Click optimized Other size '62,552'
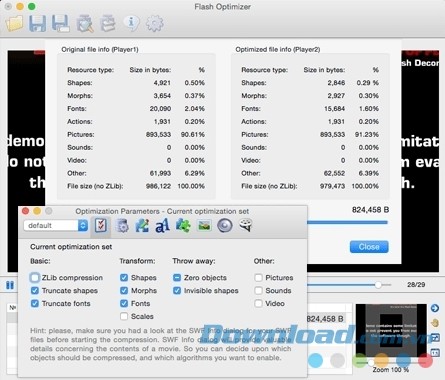The width and height of the screenshot is (445, 380). [334, 173]
